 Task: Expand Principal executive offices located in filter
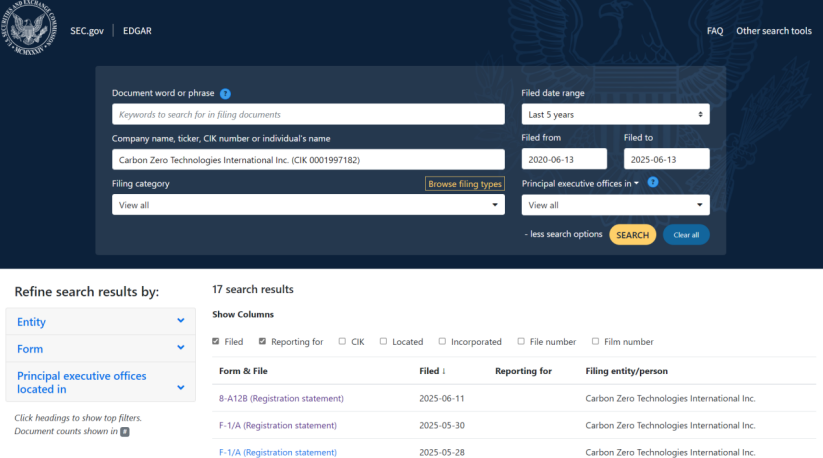(x=100, y=382)
